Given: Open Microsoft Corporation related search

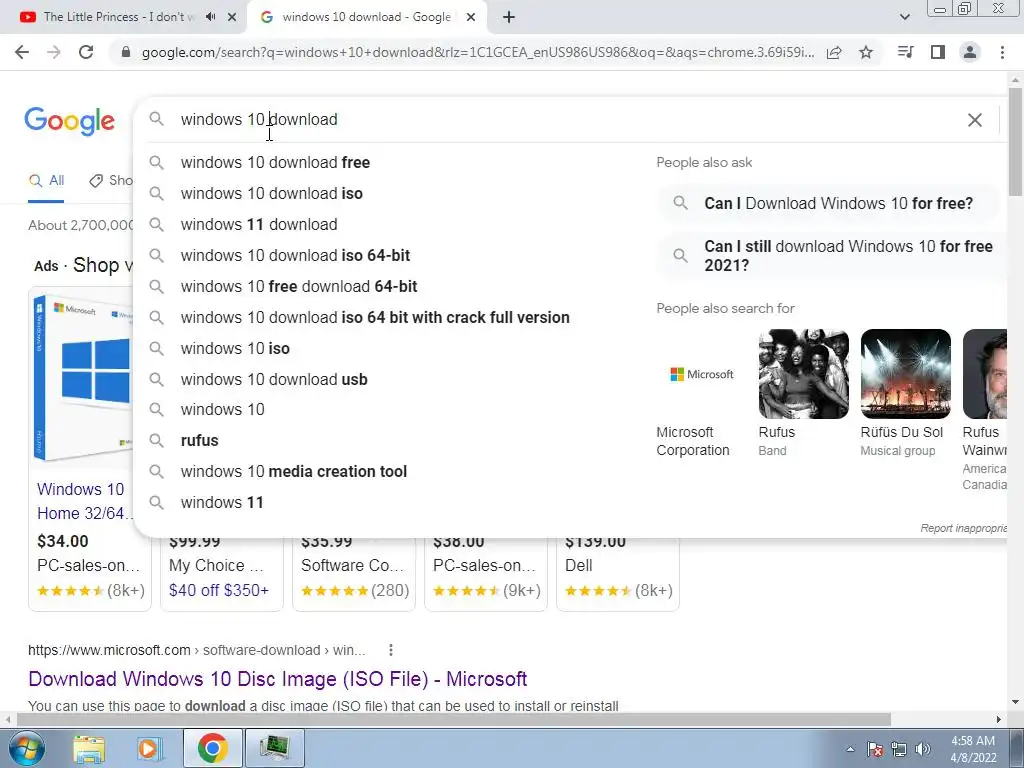Looking at the screenshot, I should point(701,394).
